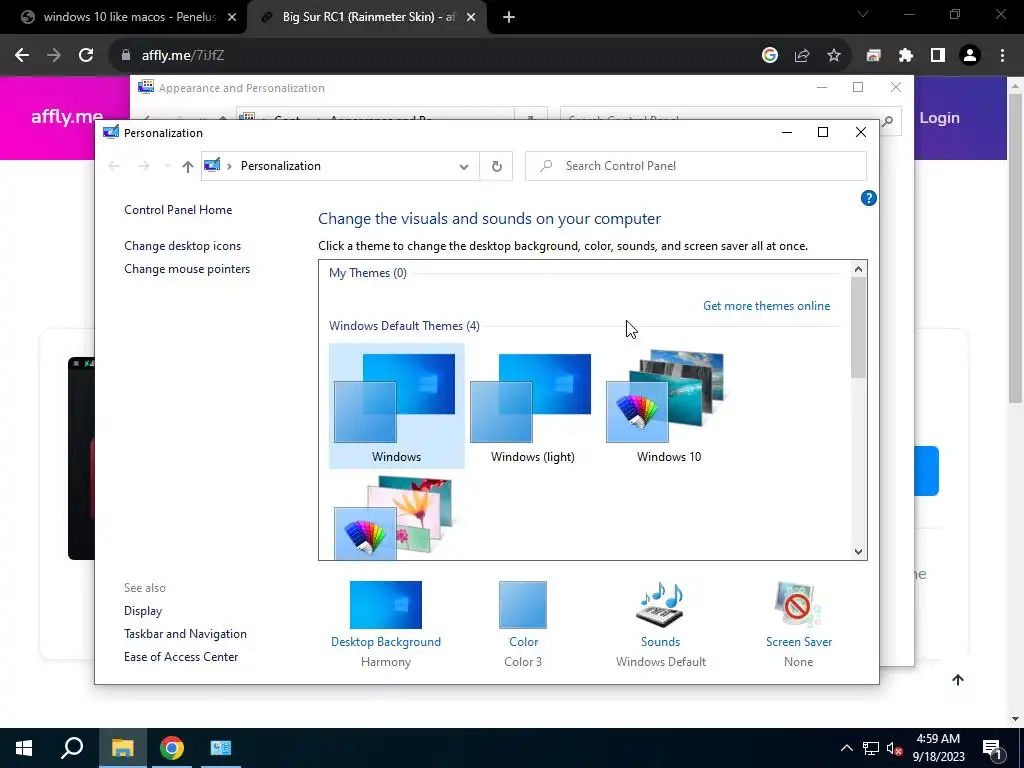Screen dimensions: 1024x768
Task: Click Change desktop icons link
Action: coord(182,246)
